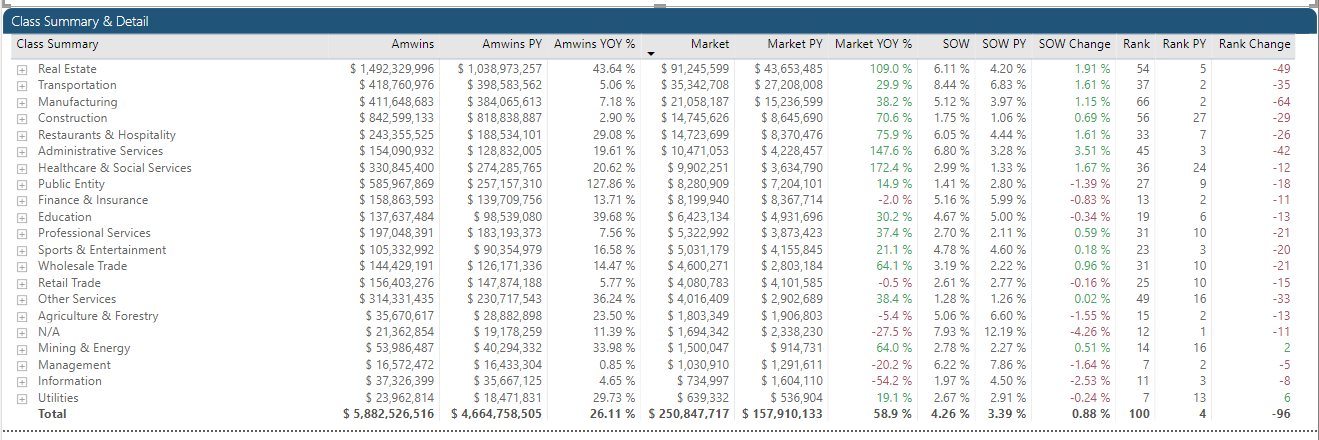This screenshot has width=1319, height=440.
Task: Sort by Market PY column header
Action: click(x=795, y=44)
